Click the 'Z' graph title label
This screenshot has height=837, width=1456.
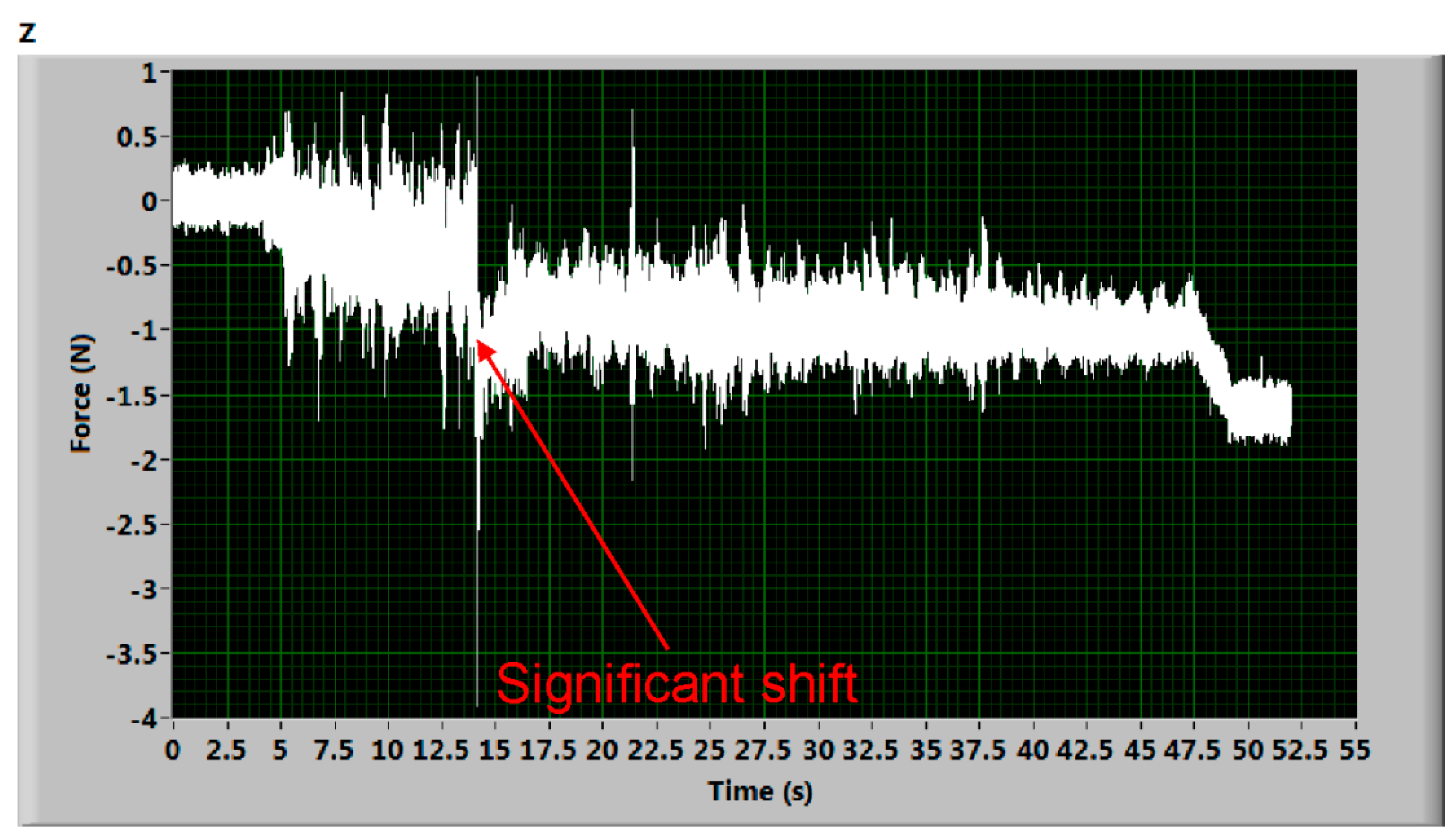coord(27,32)
